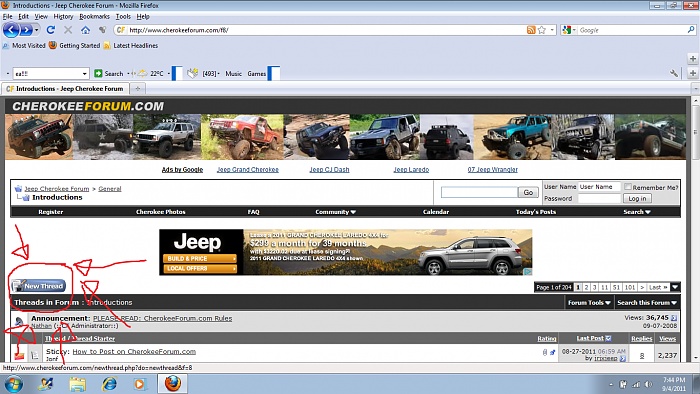Open Internet Explorer from the taskbar
Image resolution: width=700 pixels, height=394 pixels.
pyautogui.click(x=109, y=384)
